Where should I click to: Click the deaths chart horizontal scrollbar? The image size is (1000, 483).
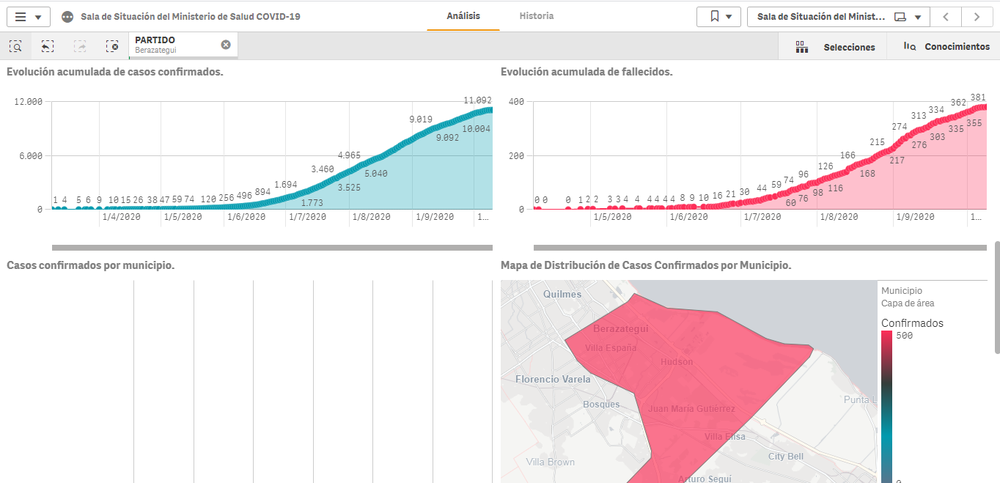coord(745,246)
